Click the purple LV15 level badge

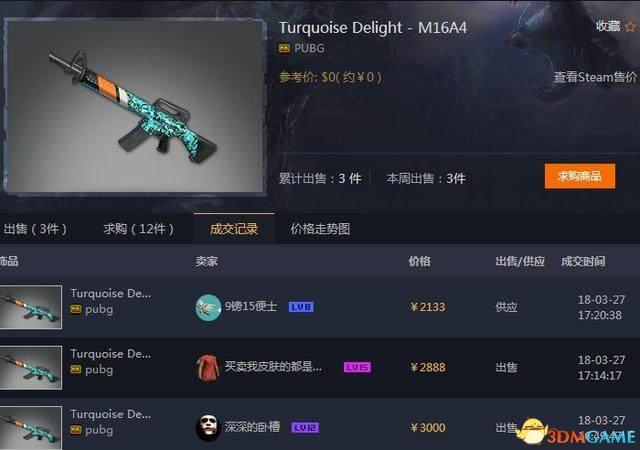[x=358, y=367]
